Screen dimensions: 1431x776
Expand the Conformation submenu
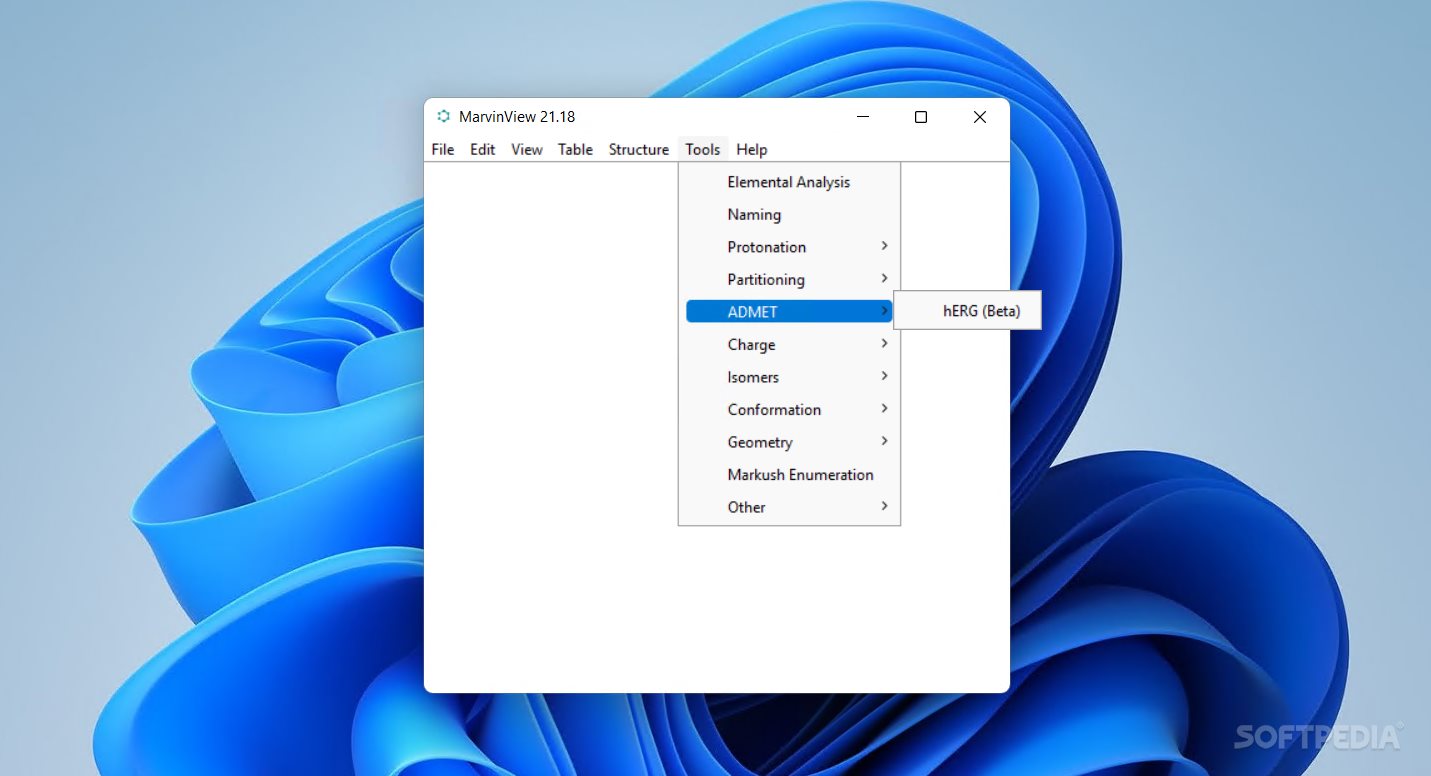(x=789, y=409)
